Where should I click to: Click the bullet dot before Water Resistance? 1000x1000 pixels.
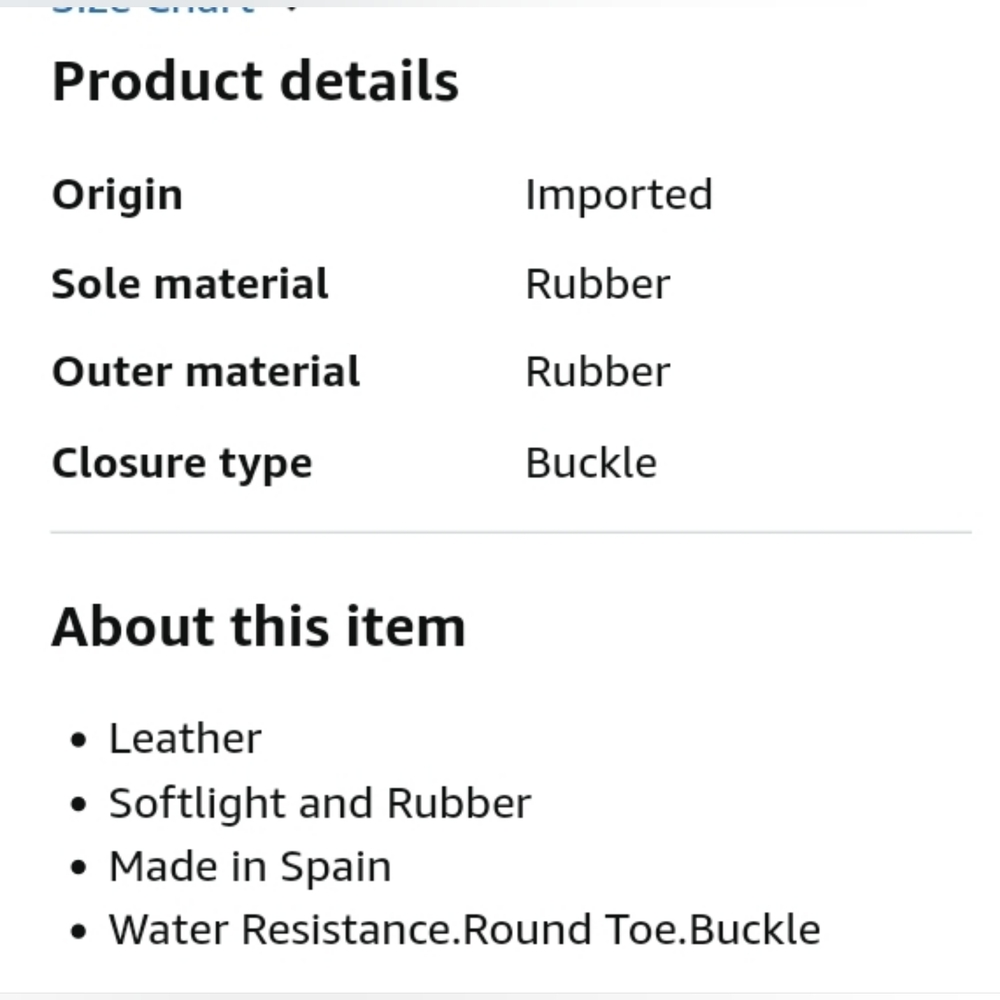78,932
